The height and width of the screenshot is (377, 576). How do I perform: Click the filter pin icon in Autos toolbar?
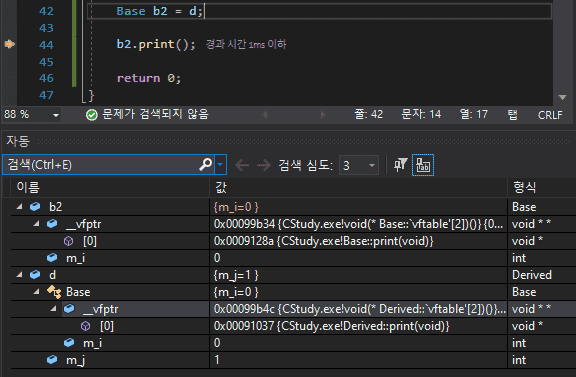tap(400, 165)
